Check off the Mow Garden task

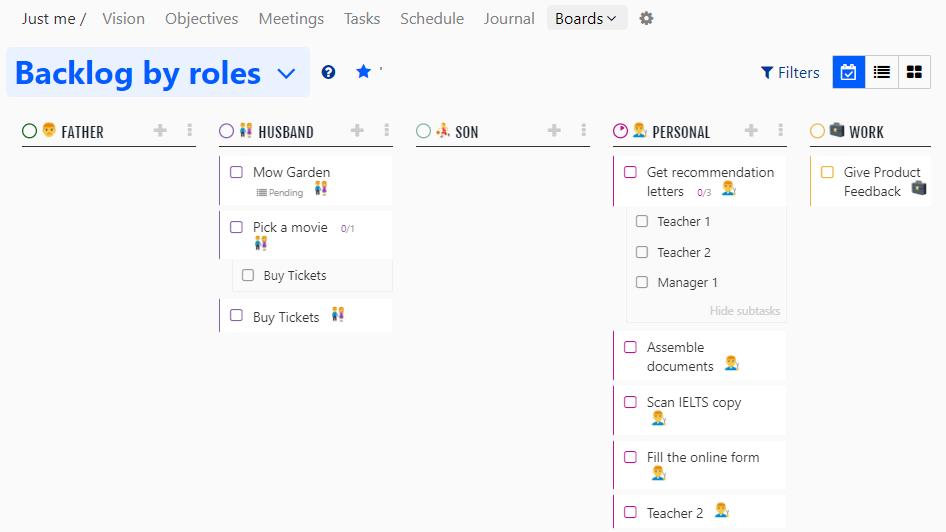click(237, 172)
